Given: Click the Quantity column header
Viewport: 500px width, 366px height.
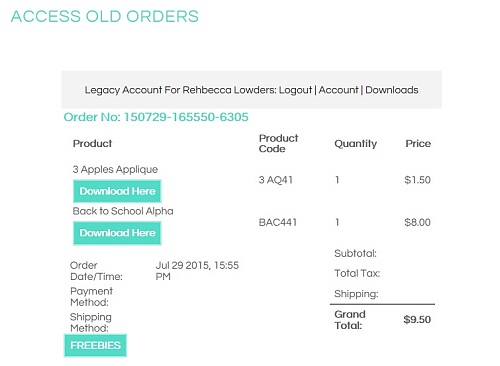Looking at the screenshot, I should tap(356, 144).
